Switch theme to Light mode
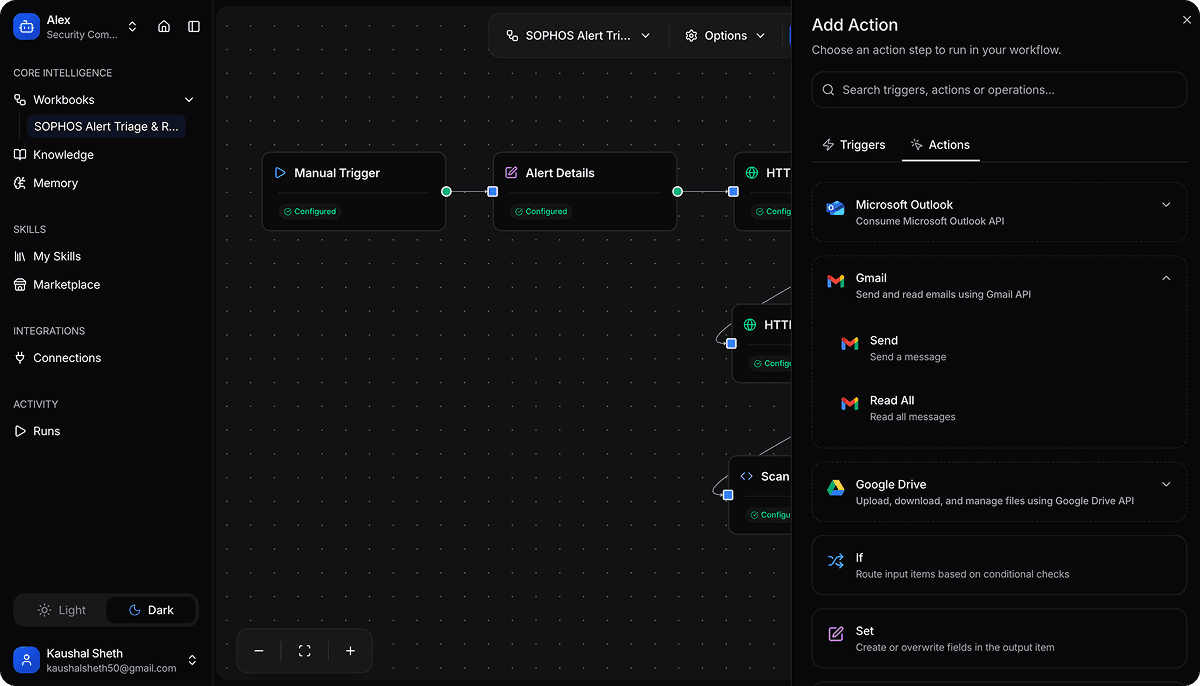Image resolution: width=1200 pixels, height=686 pixels. tap(62, 610)
